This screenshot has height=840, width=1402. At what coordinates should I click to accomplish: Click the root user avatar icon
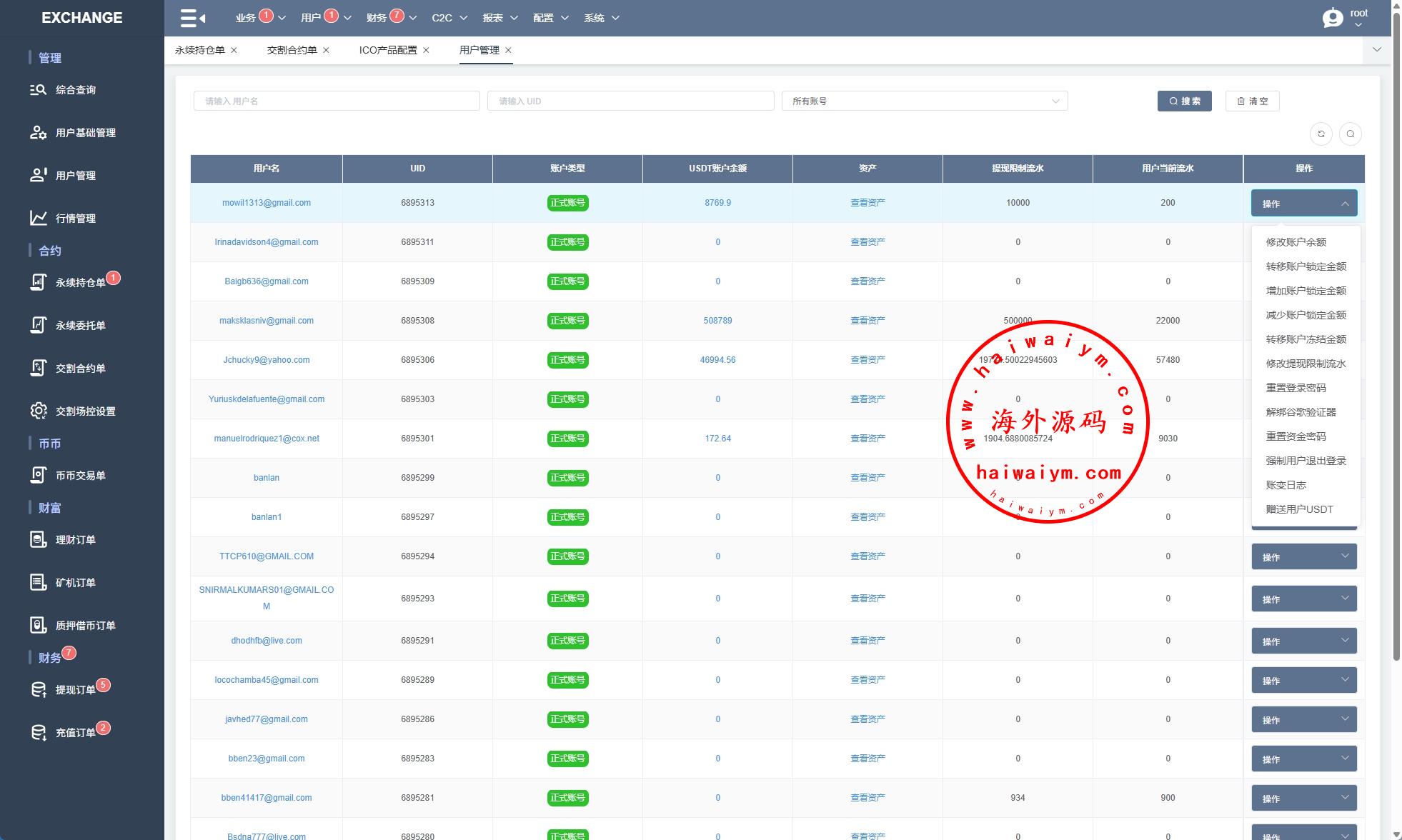click(1333, 18)
